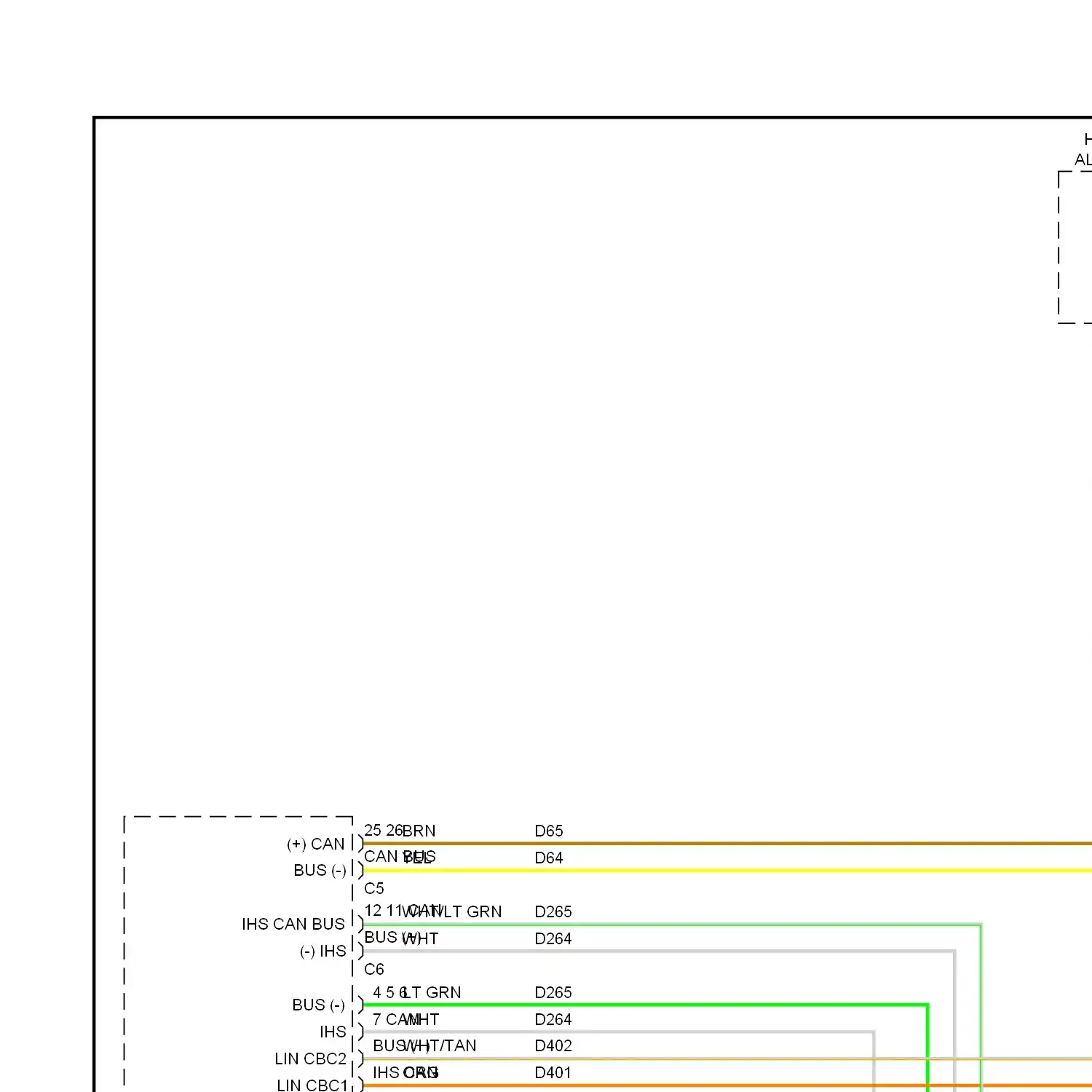The image size is (1092, 1092).
Task: Select the yellow D64 wire line
Action: pyautogui.click(x=727, y=870)
